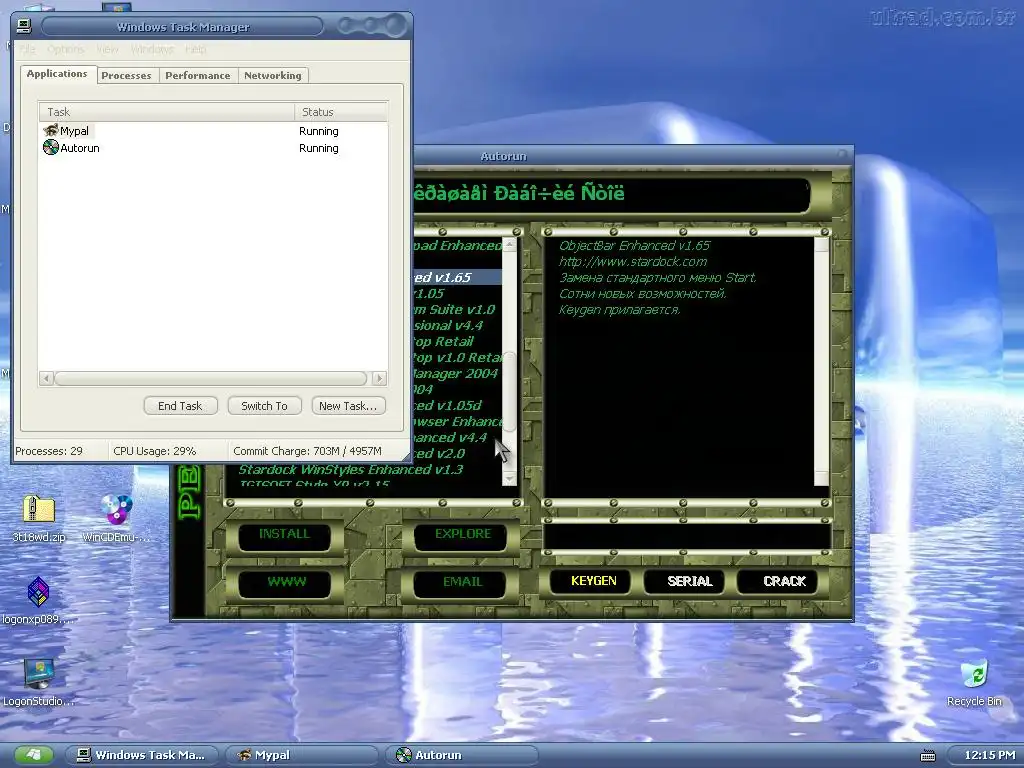Click the EXPLORE button in Autorun

462,537
